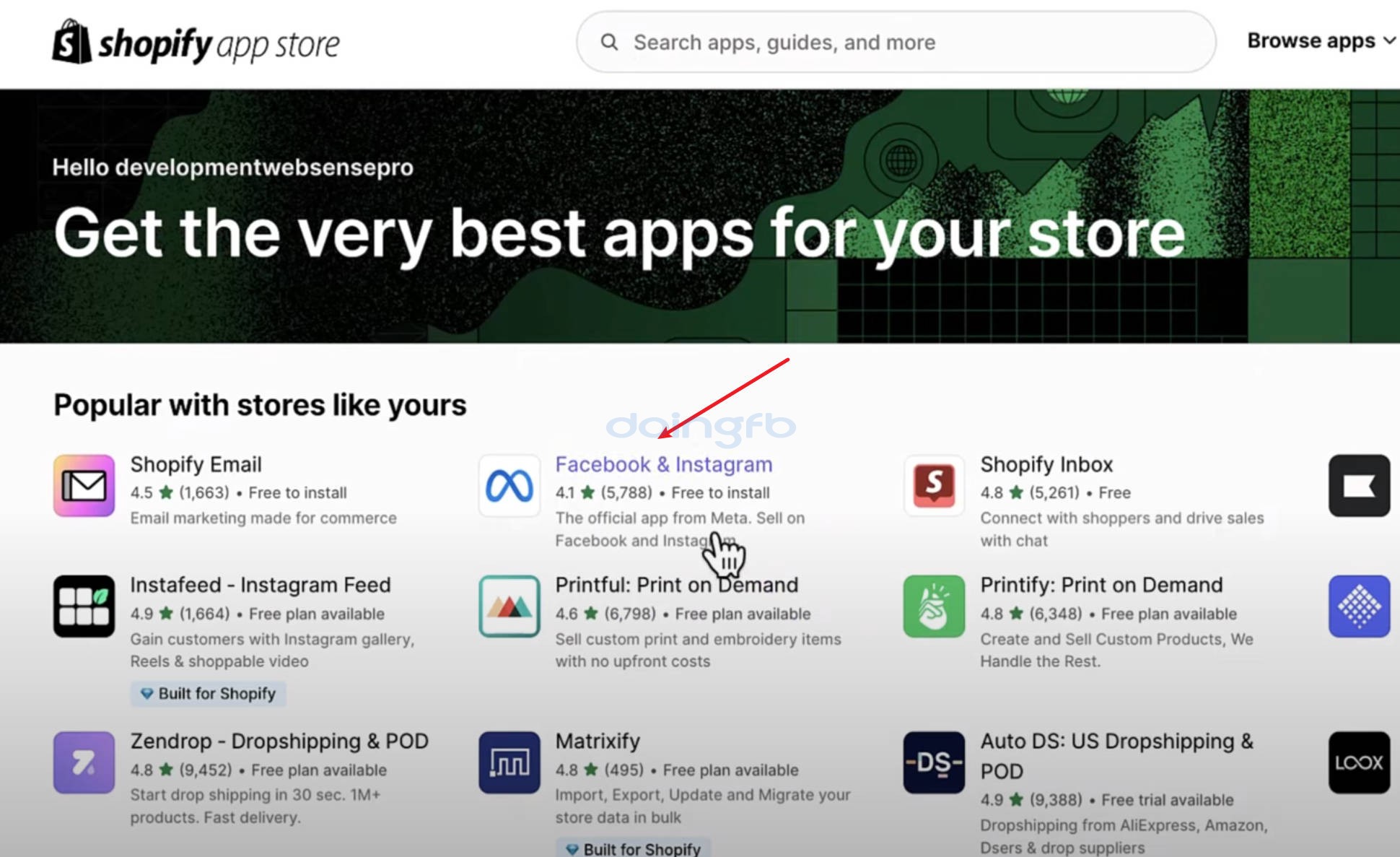
Task: Open the black flag app icon beside Shopify Inbox
Action: pos(1359,485)
